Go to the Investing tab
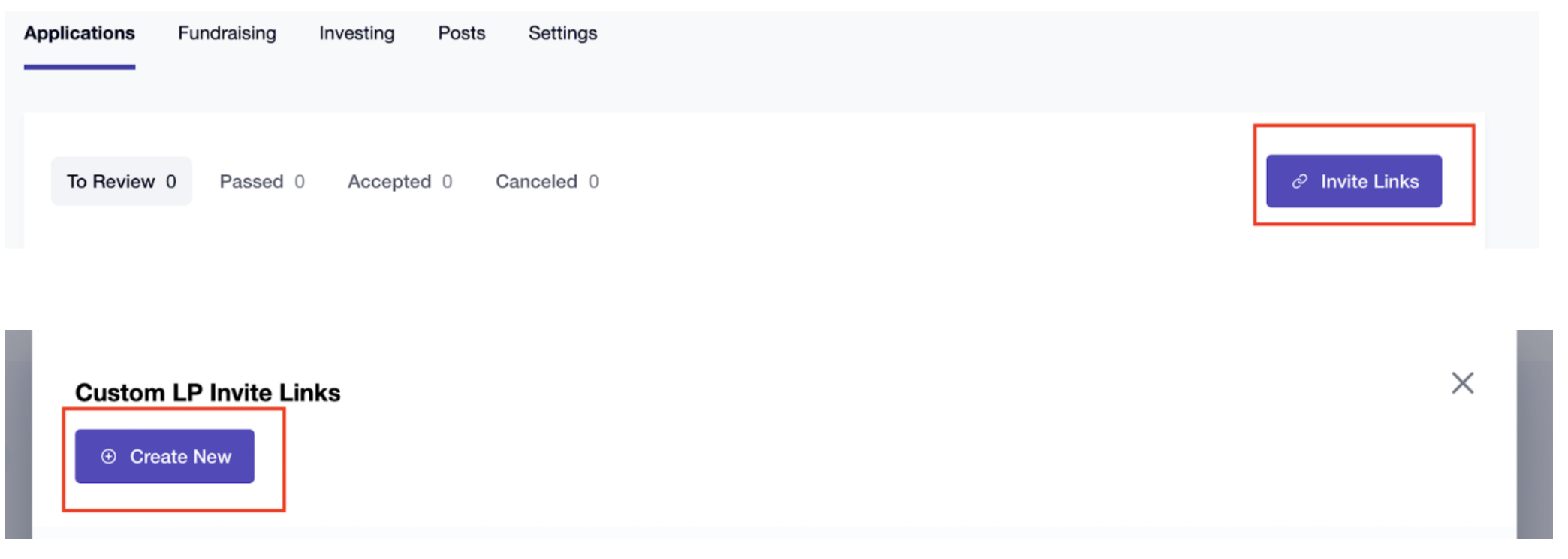This screenshot has height=559, width=1568. click(x=357, y=33)
